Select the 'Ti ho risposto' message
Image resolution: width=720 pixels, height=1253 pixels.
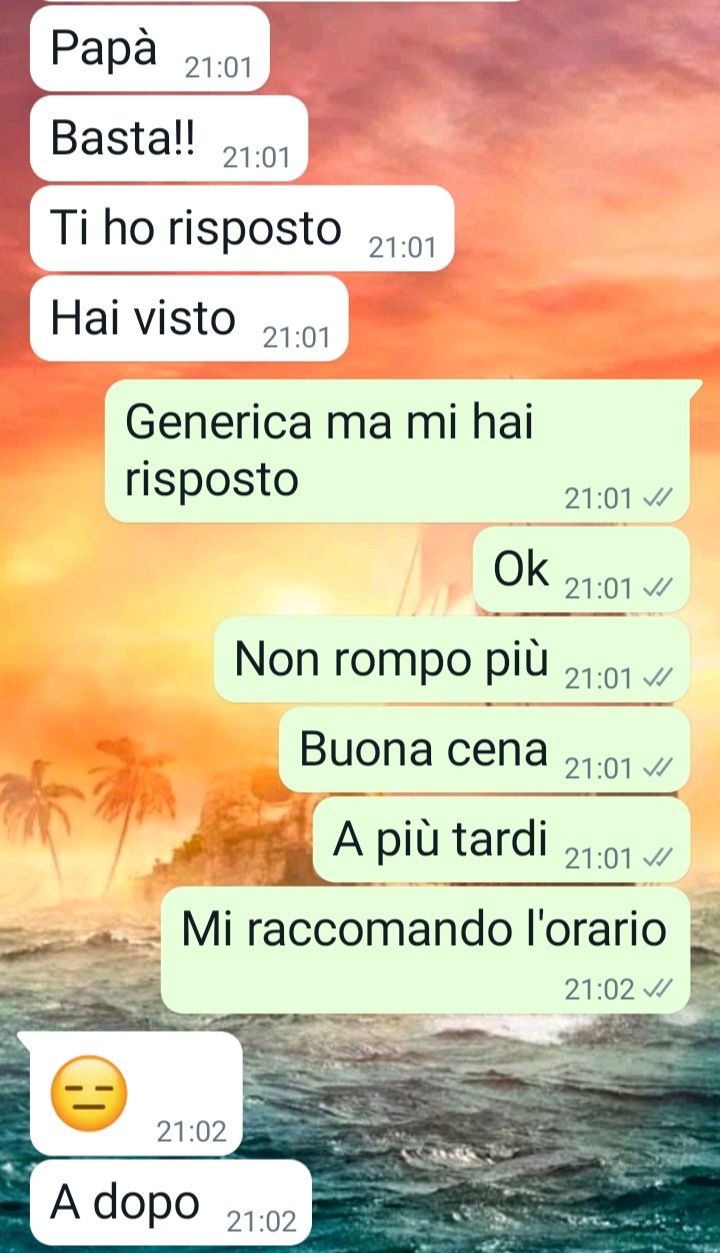(x=242, y=228)
